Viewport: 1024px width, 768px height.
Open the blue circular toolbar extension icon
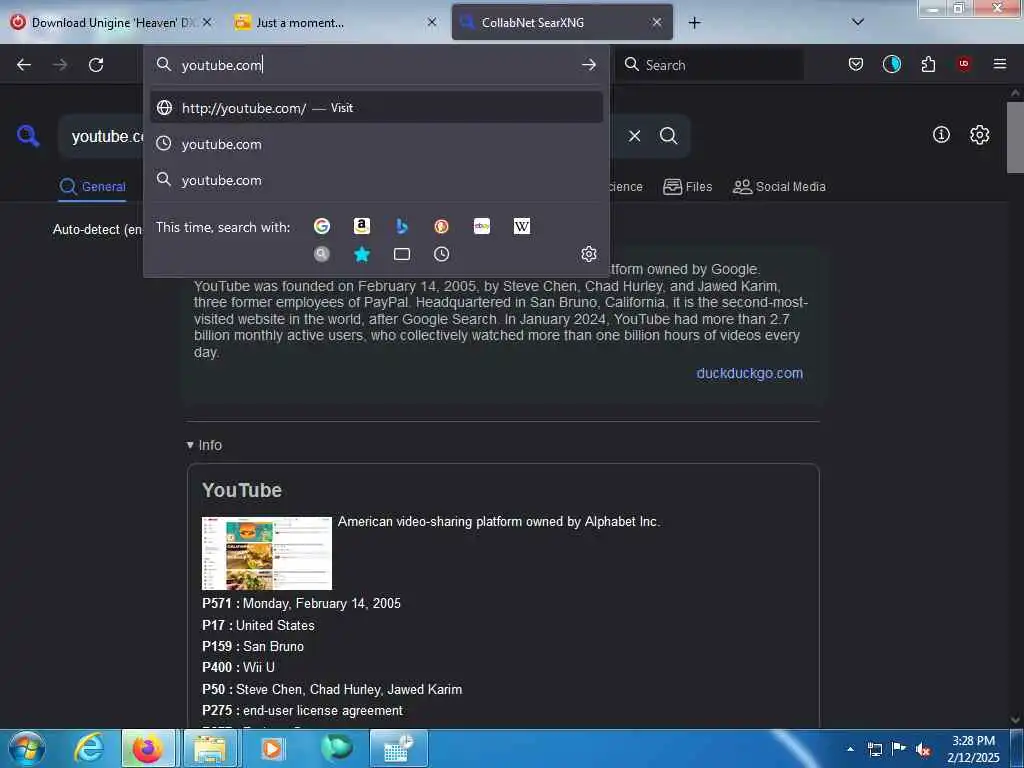[891, 64]
